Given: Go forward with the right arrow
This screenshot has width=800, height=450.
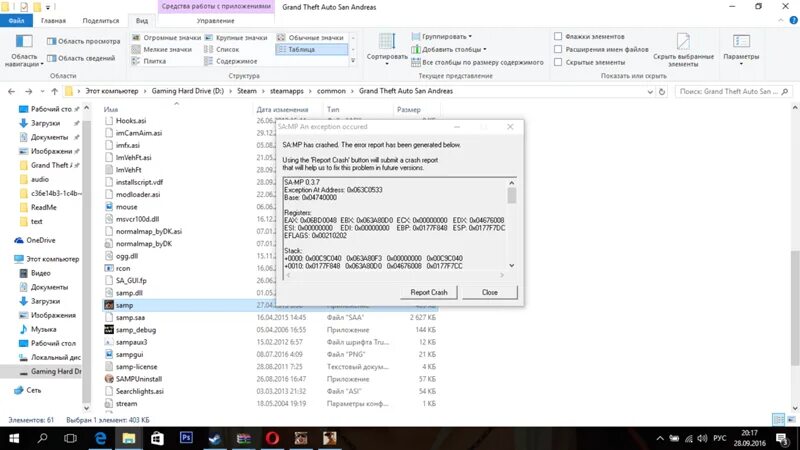Looking at the screenshot, I should [29, 91].
